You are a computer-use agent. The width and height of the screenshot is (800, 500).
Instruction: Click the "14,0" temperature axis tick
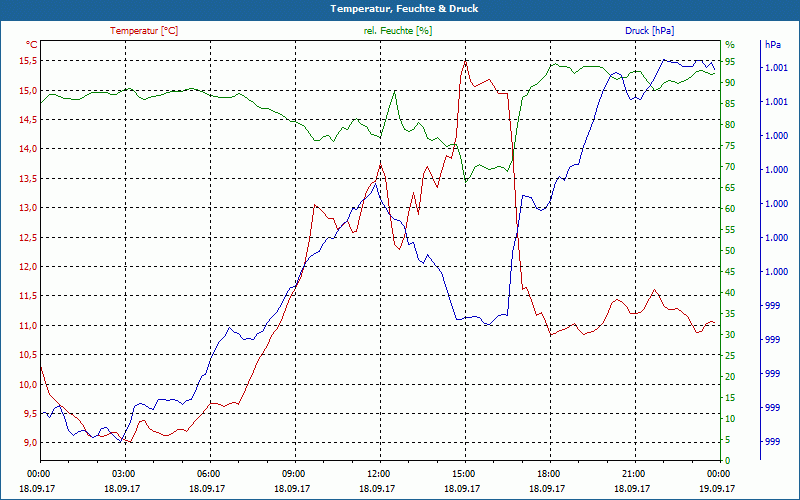[28, 148]
